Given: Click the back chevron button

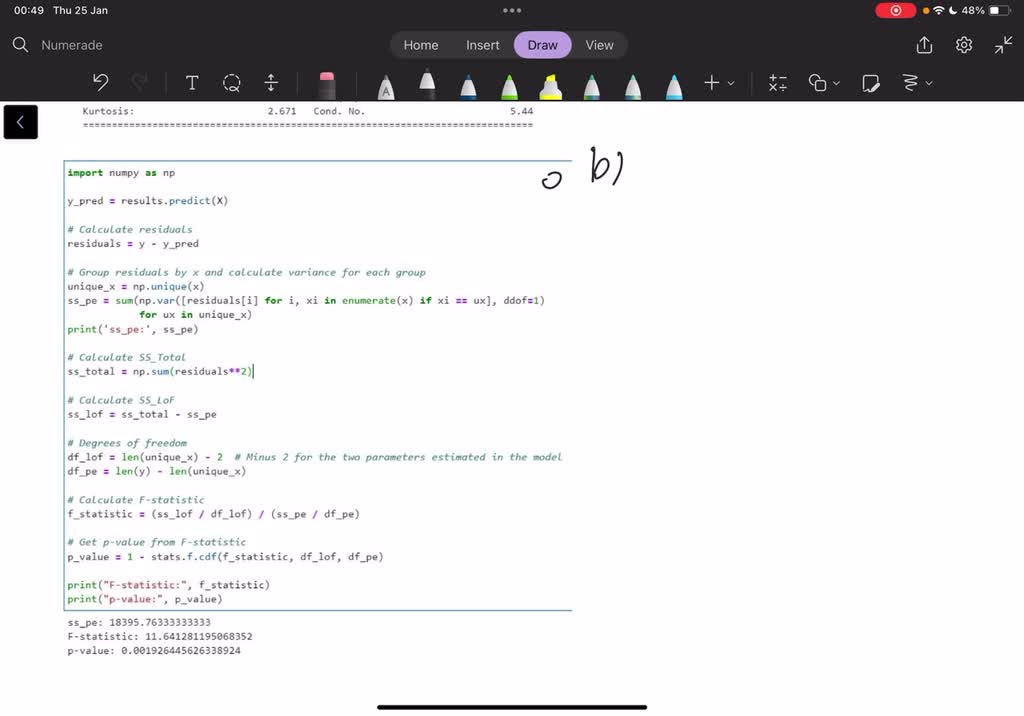Looking at the screenshot, I should tap(20, 122).
